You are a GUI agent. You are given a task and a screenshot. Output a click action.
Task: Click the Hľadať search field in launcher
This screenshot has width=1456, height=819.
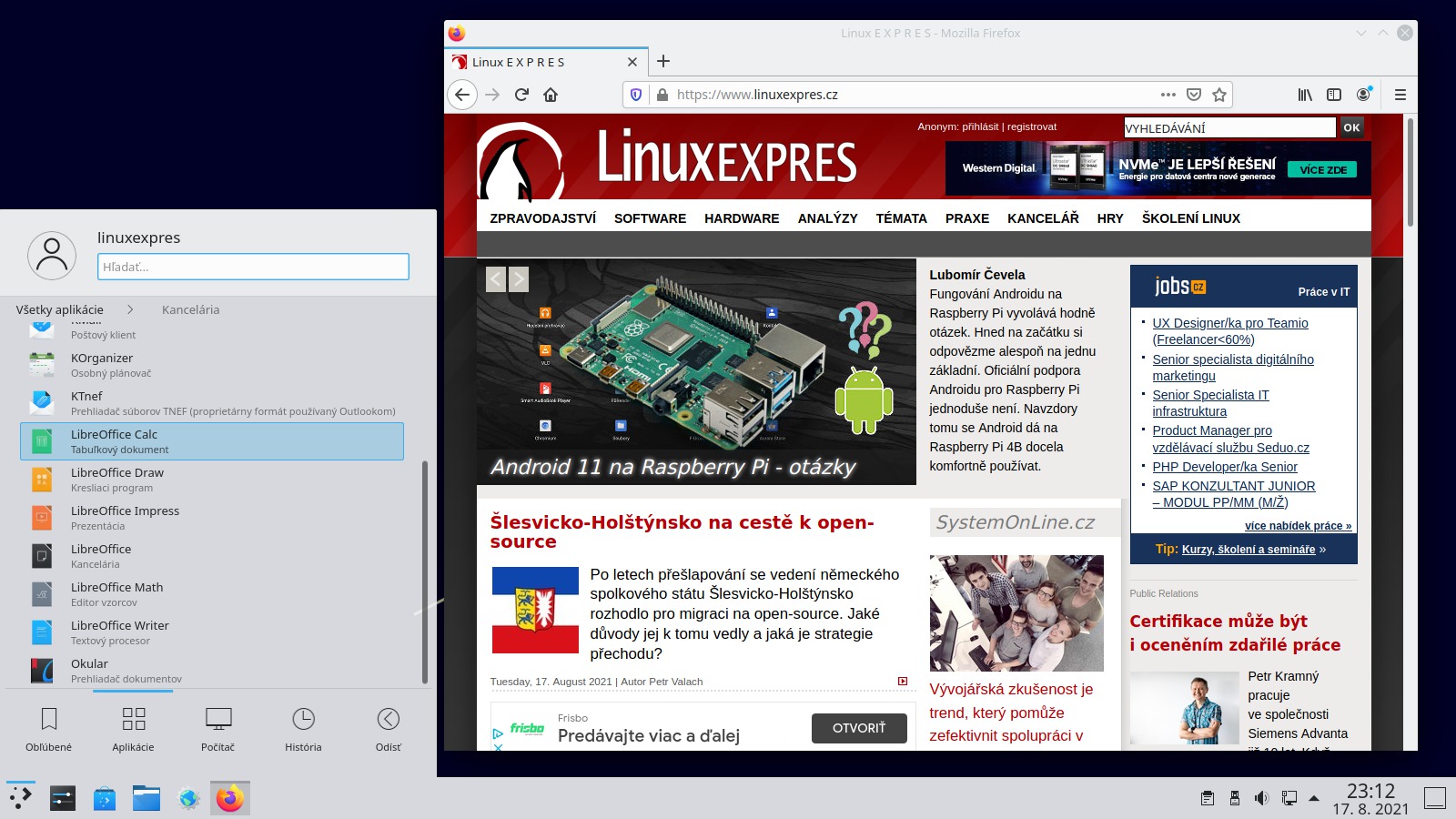253,267
